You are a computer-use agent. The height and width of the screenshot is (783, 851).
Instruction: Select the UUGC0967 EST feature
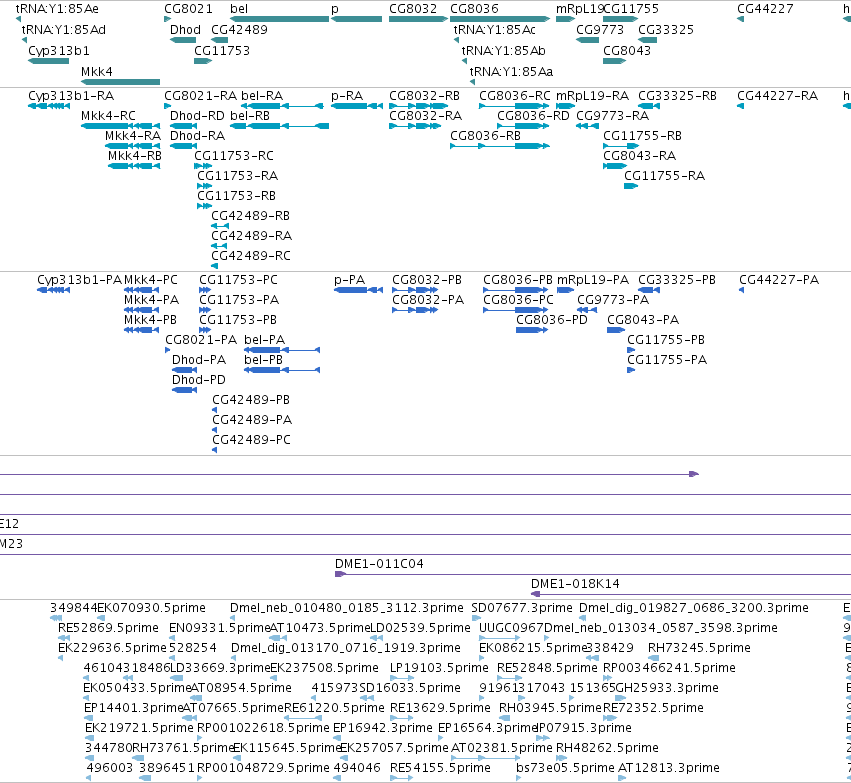click(x=500, y=638)
